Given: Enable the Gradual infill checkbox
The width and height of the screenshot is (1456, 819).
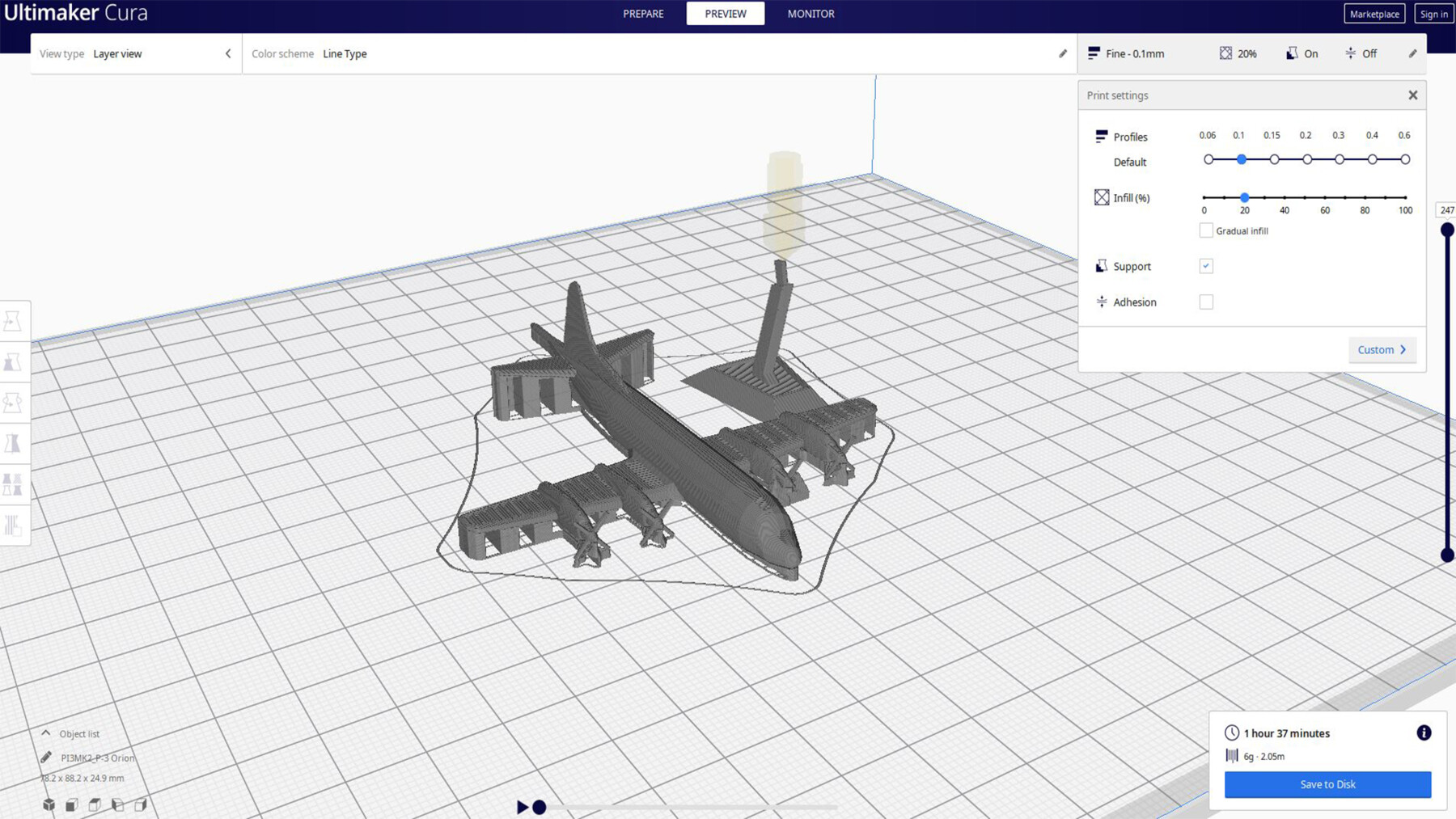Looking at the screenshot, I should (x=1205, y=230).
